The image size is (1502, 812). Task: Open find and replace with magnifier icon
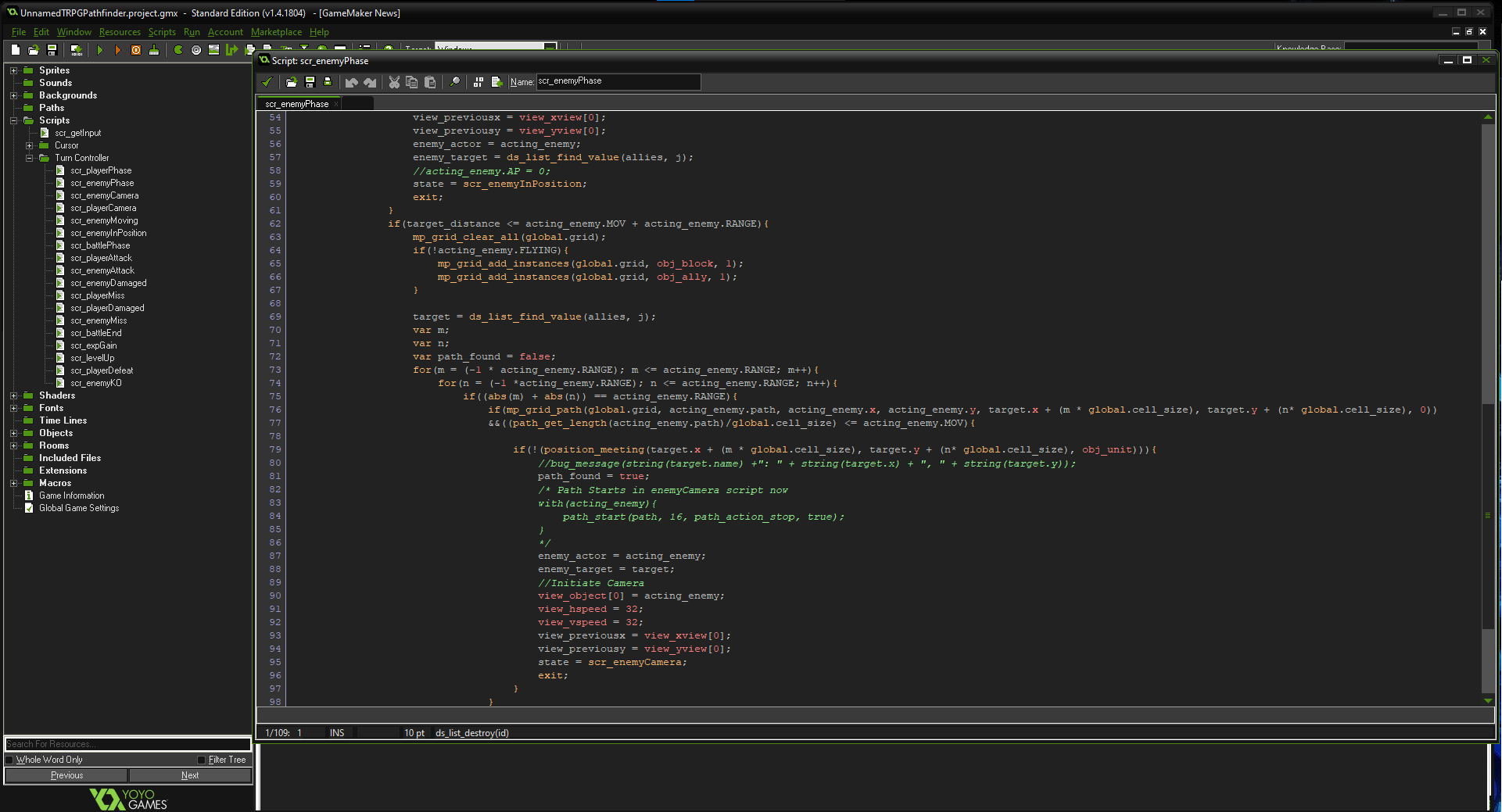click(454, 82)
